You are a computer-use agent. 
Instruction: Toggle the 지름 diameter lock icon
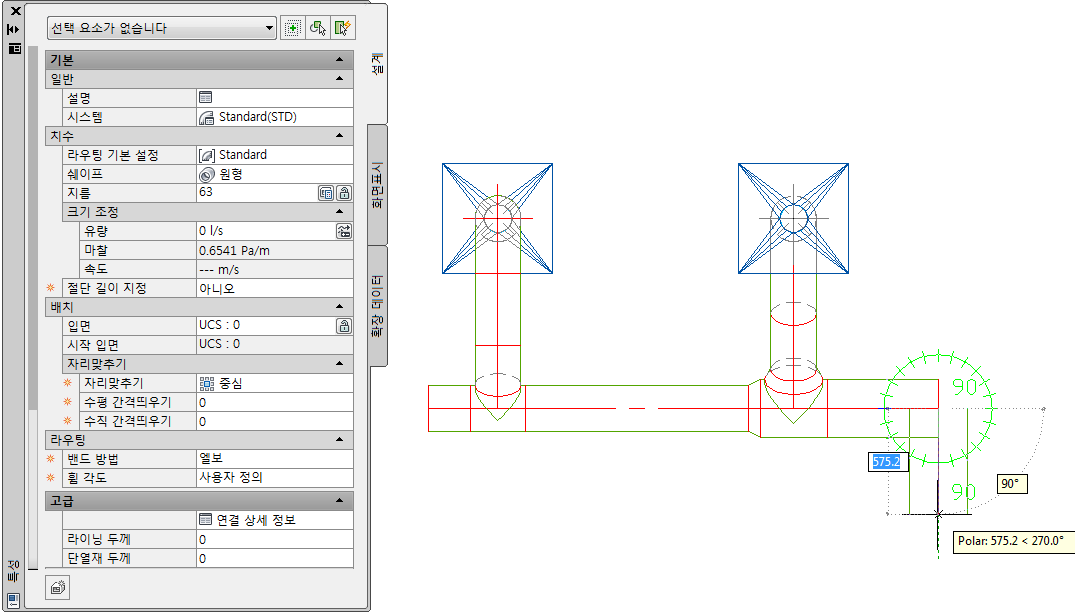(x=344, y=193)
